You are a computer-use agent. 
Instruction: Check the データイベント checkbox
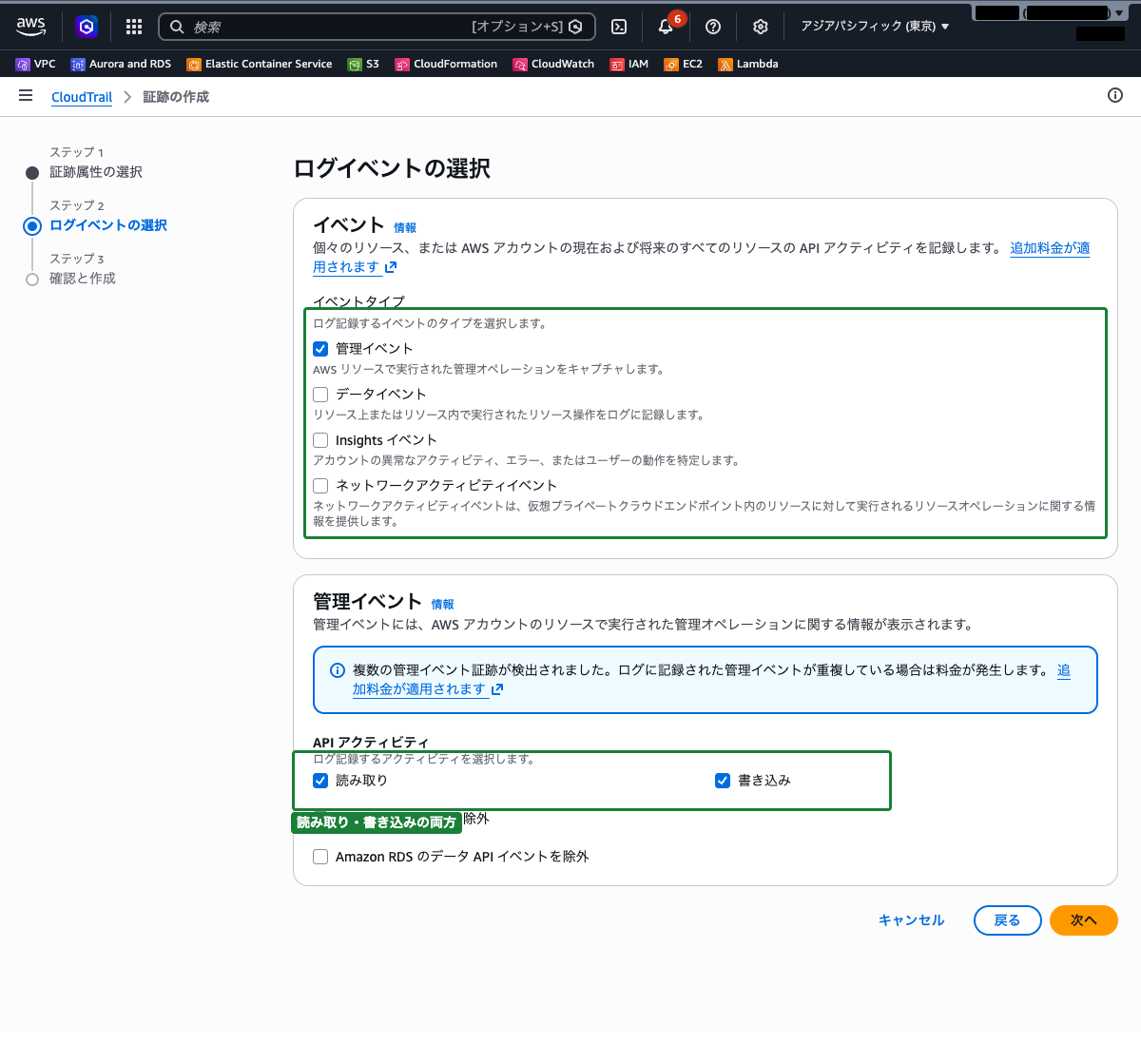tap(320, 395)
